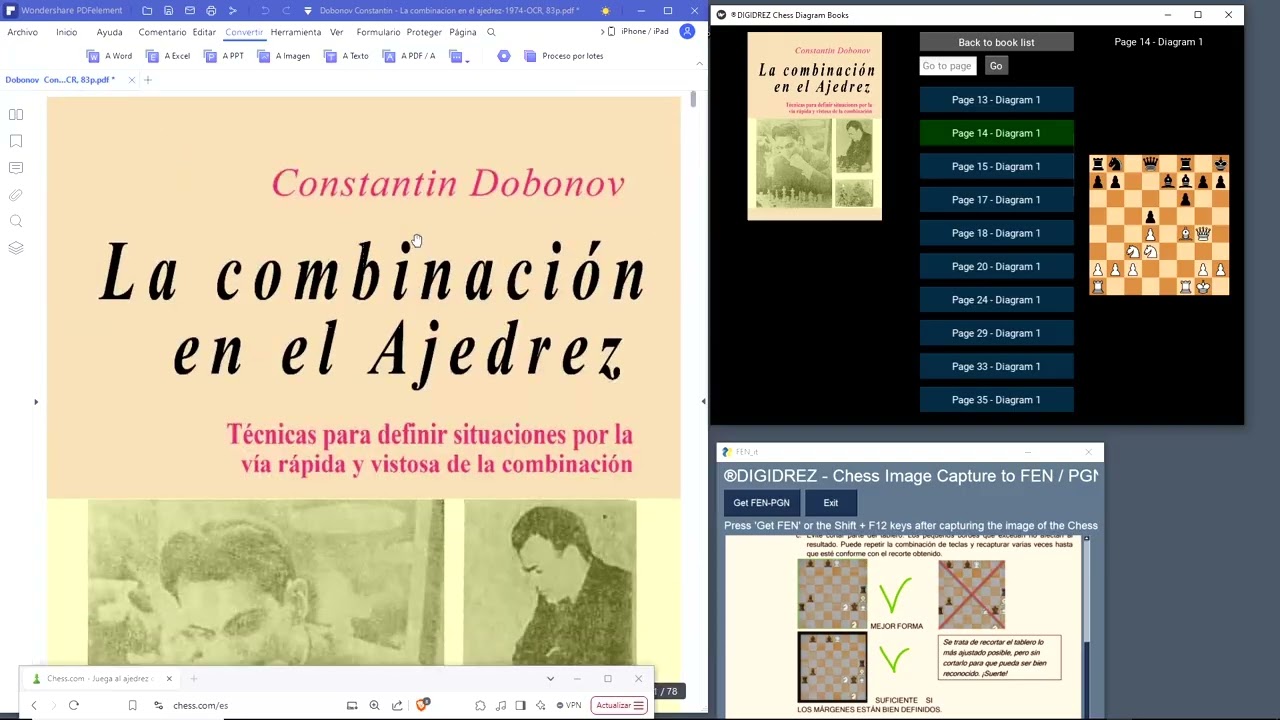Start Proceso por lotes batch process

[x=564, y=56]
